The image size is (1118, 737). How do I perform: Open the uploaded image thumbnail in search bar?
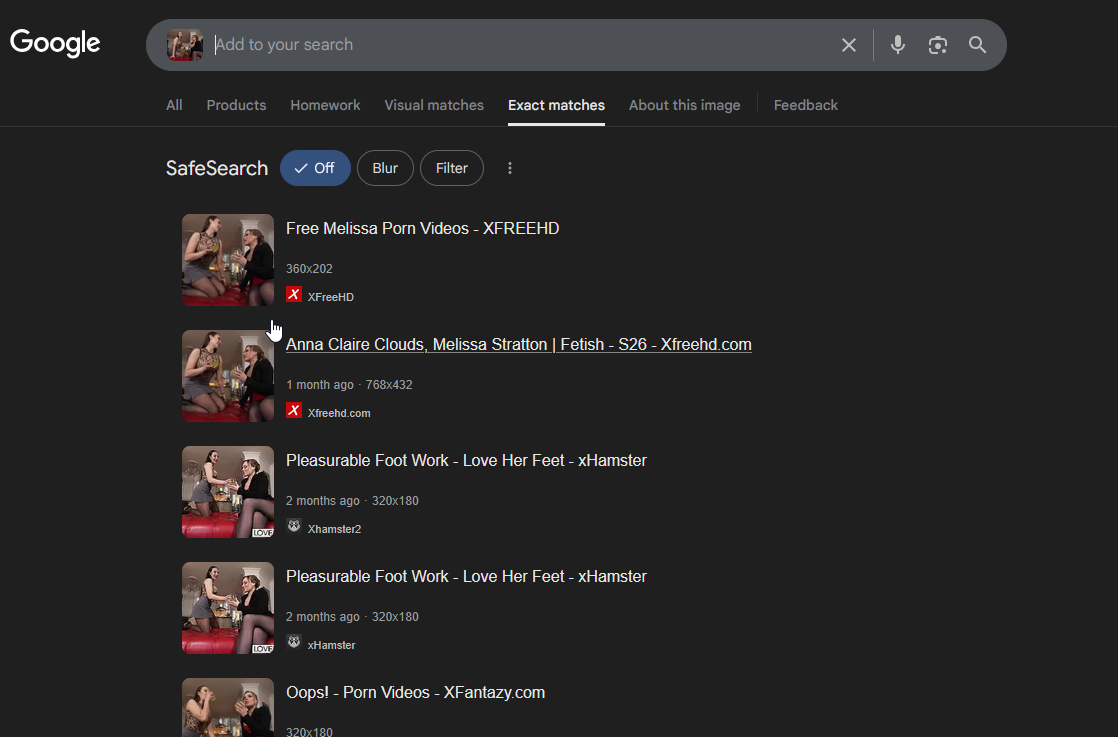[x=185, y=45]
